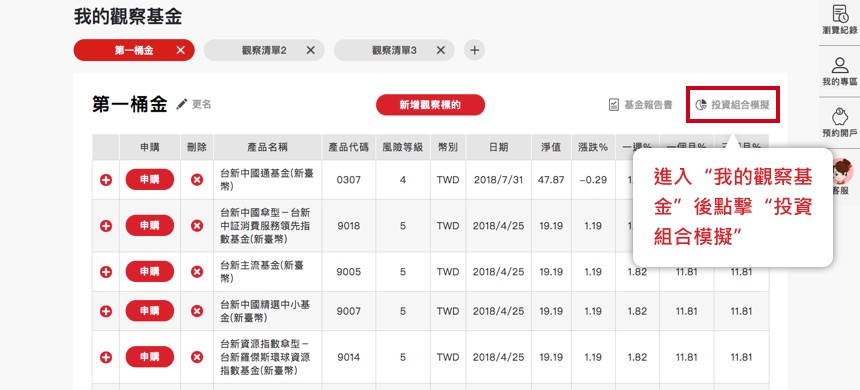Screen dimensions: 860x390
Task: Expand the 9018 fund row plus icon
Action: pyautogui.click(x=106, y=225)
